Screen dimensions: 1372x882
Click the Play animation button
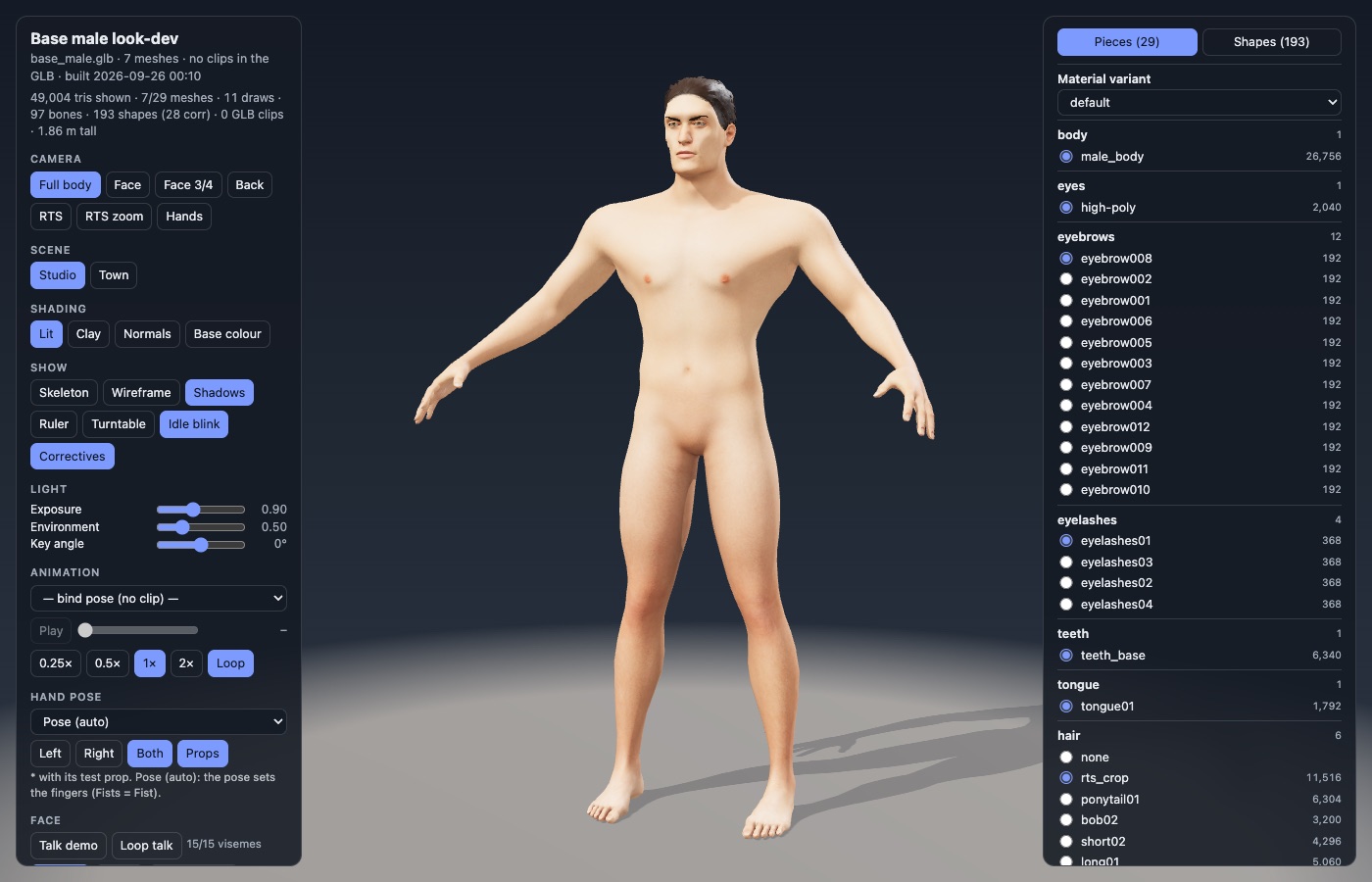(x=51, y=631)
